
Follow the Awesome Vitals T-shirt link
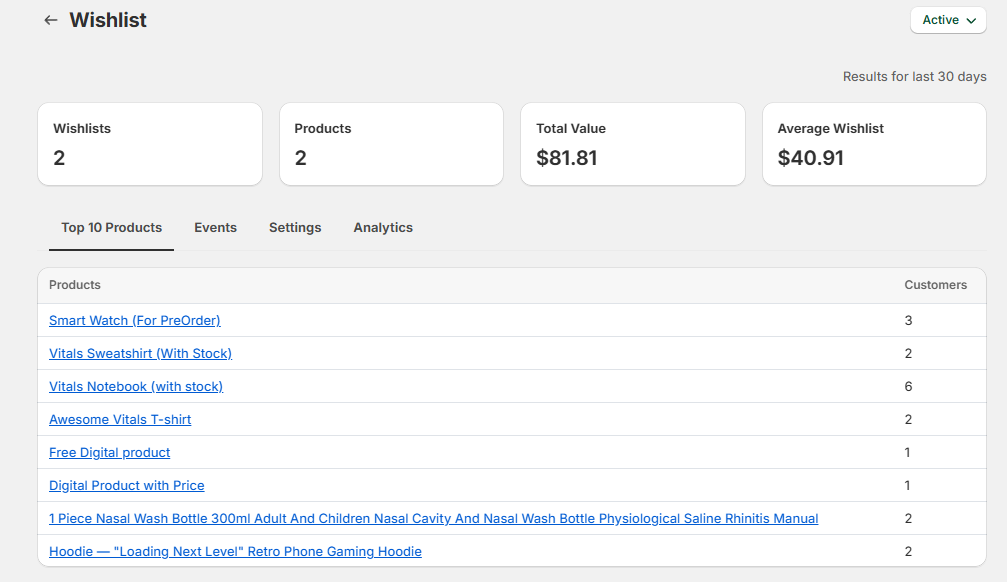120,420
